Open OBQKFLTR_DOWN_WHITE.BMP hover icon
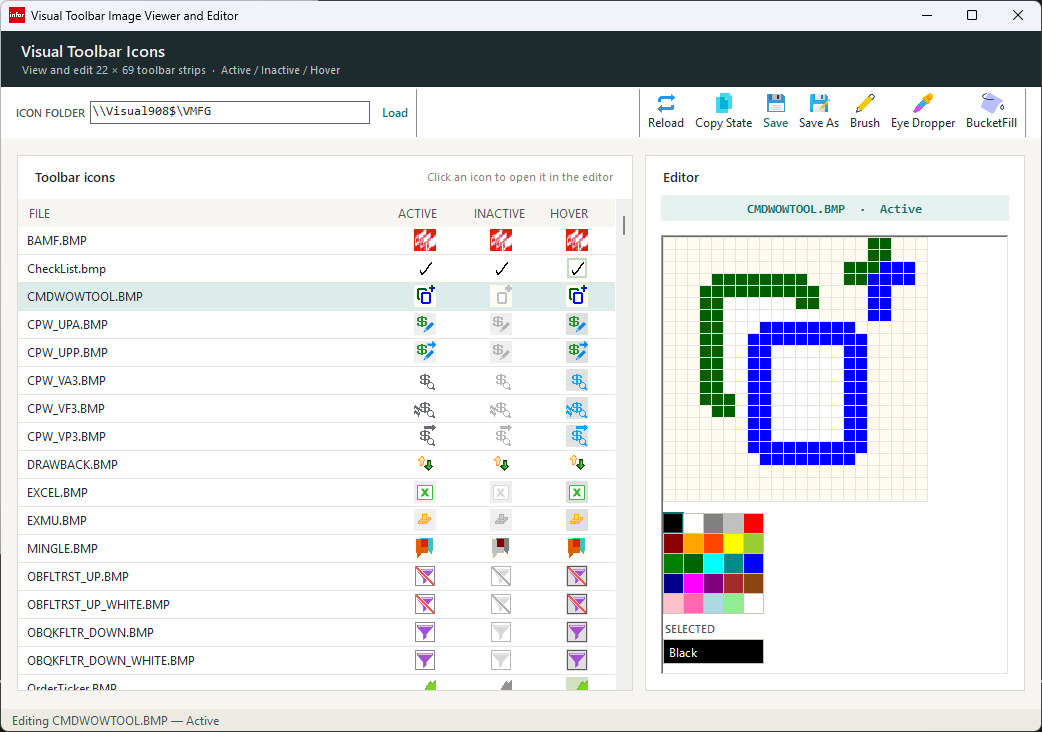1042x732 pixels. coord(577,660)
